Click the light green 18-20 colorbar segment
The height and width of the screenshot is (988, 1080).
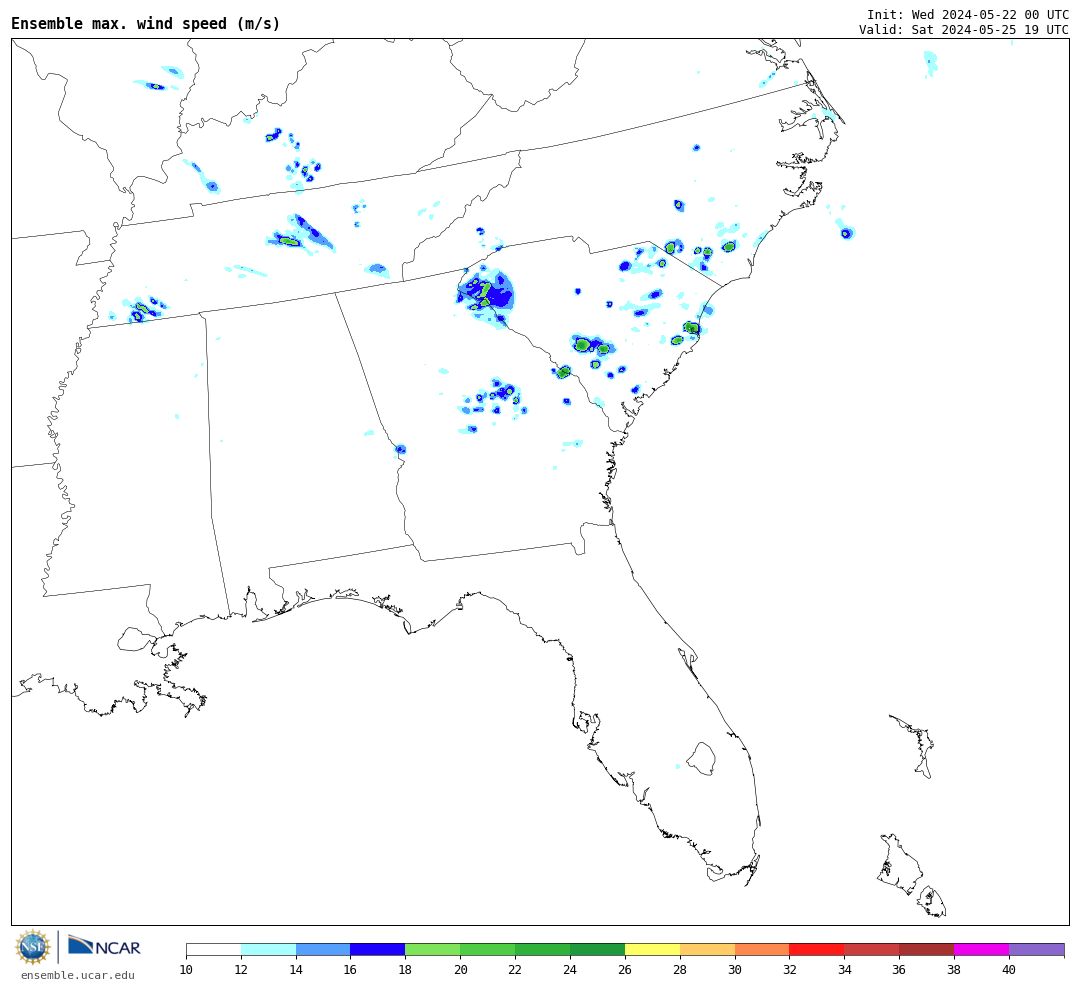pyautogui.click(x=433, y=949)
